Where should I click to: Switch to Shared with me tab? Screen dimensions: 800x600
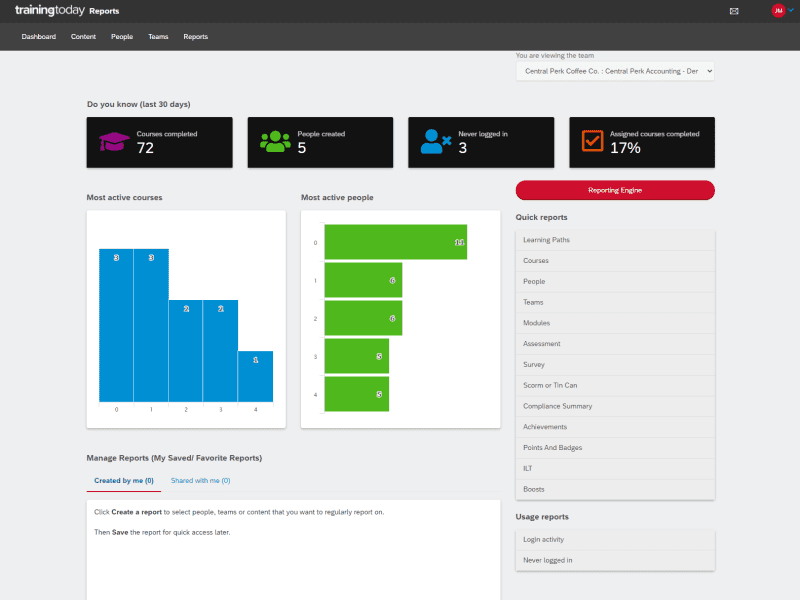point(200,481)
